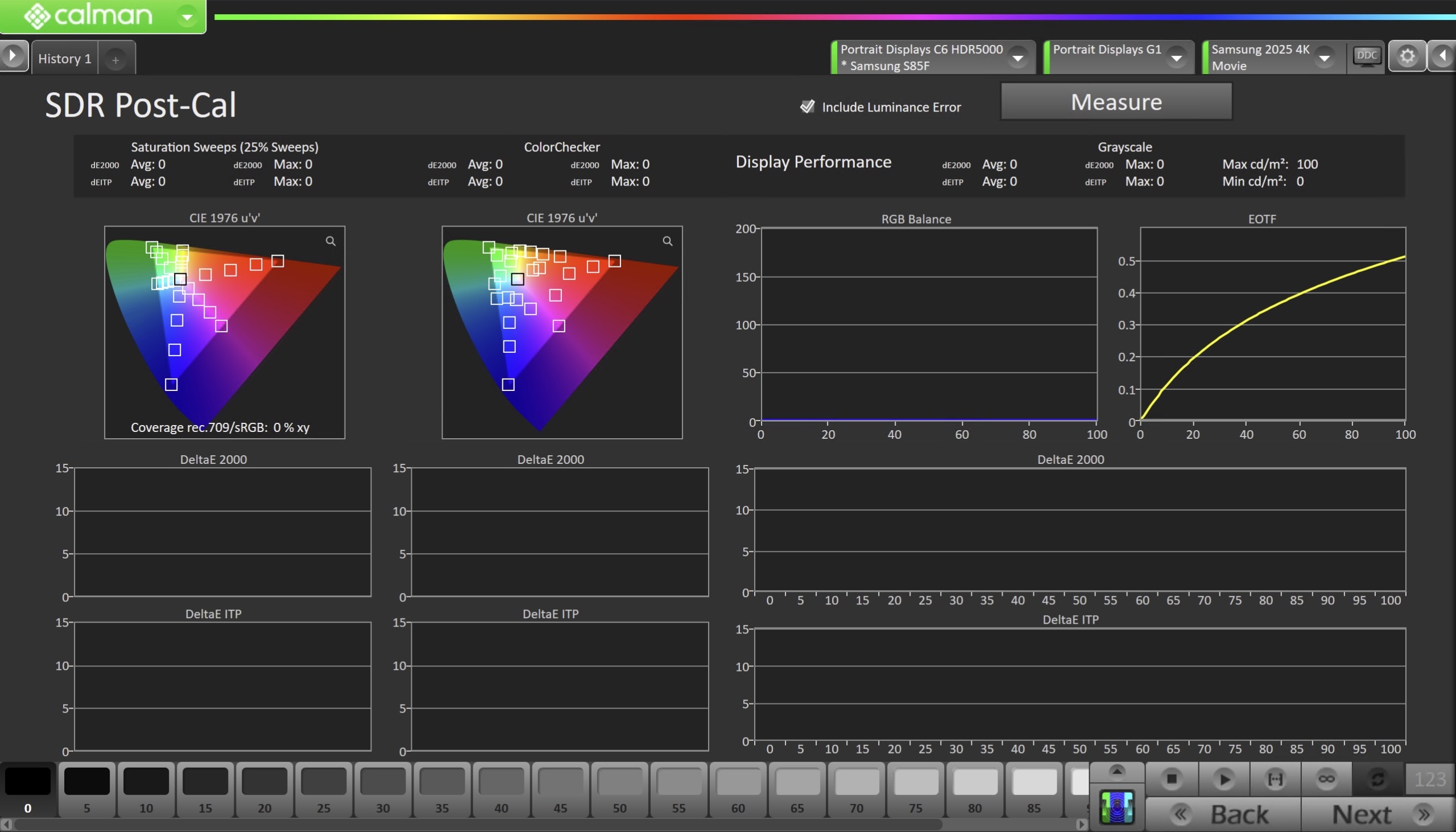The image size is (1456, 832).
Task: Open the Portrait Displays G1 source dropdown
Action: tap(1176, 57)
